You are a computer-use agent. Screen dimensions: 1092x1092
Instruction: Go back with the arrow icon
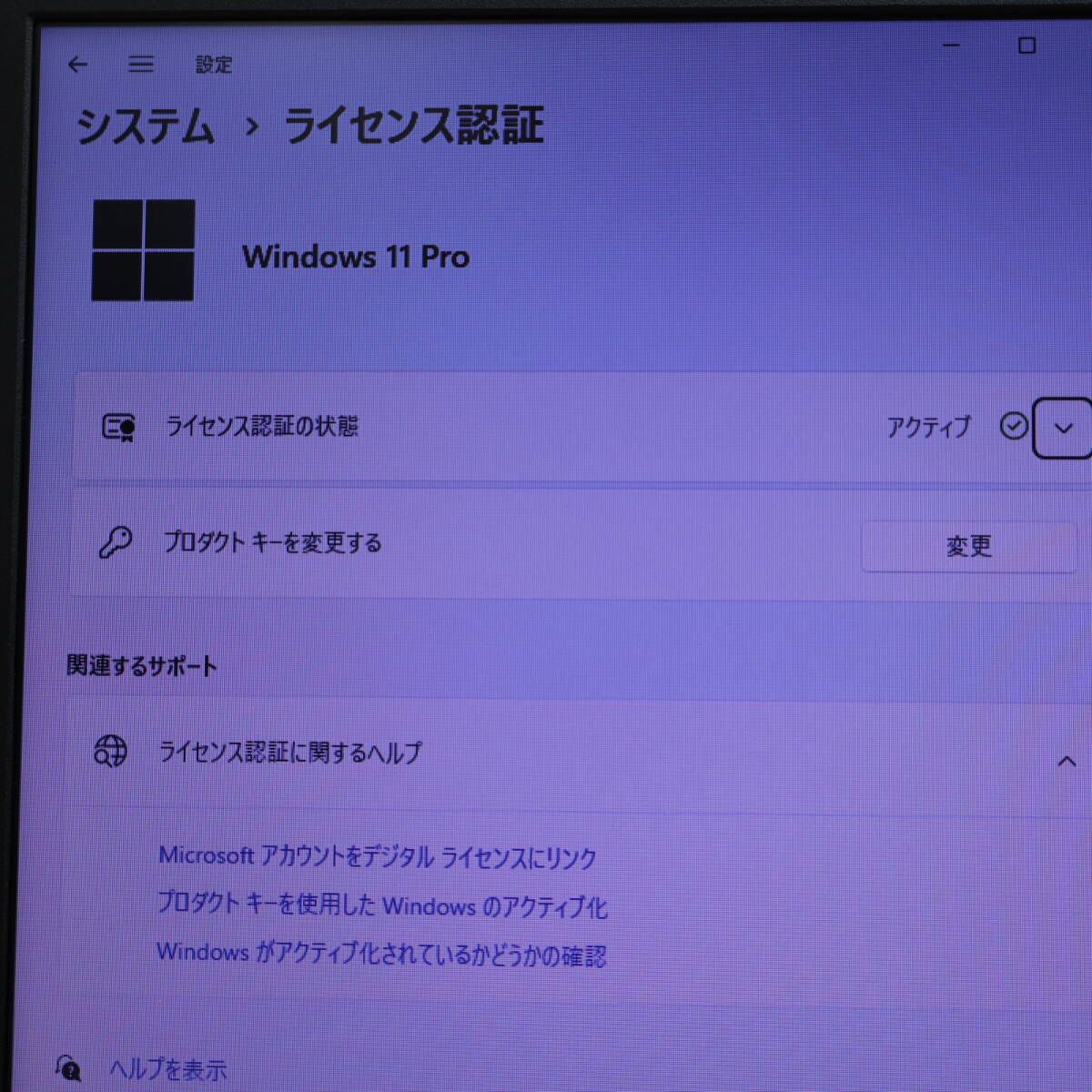pyautogui.click(x=77, y=64)
